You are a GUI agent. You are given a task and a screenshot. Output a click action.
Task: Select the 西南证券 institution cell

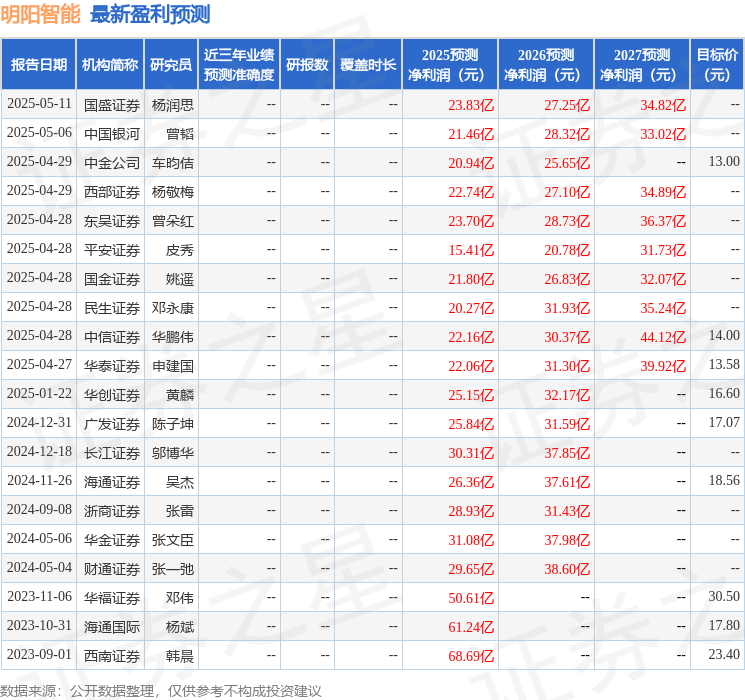pos(112,656)
